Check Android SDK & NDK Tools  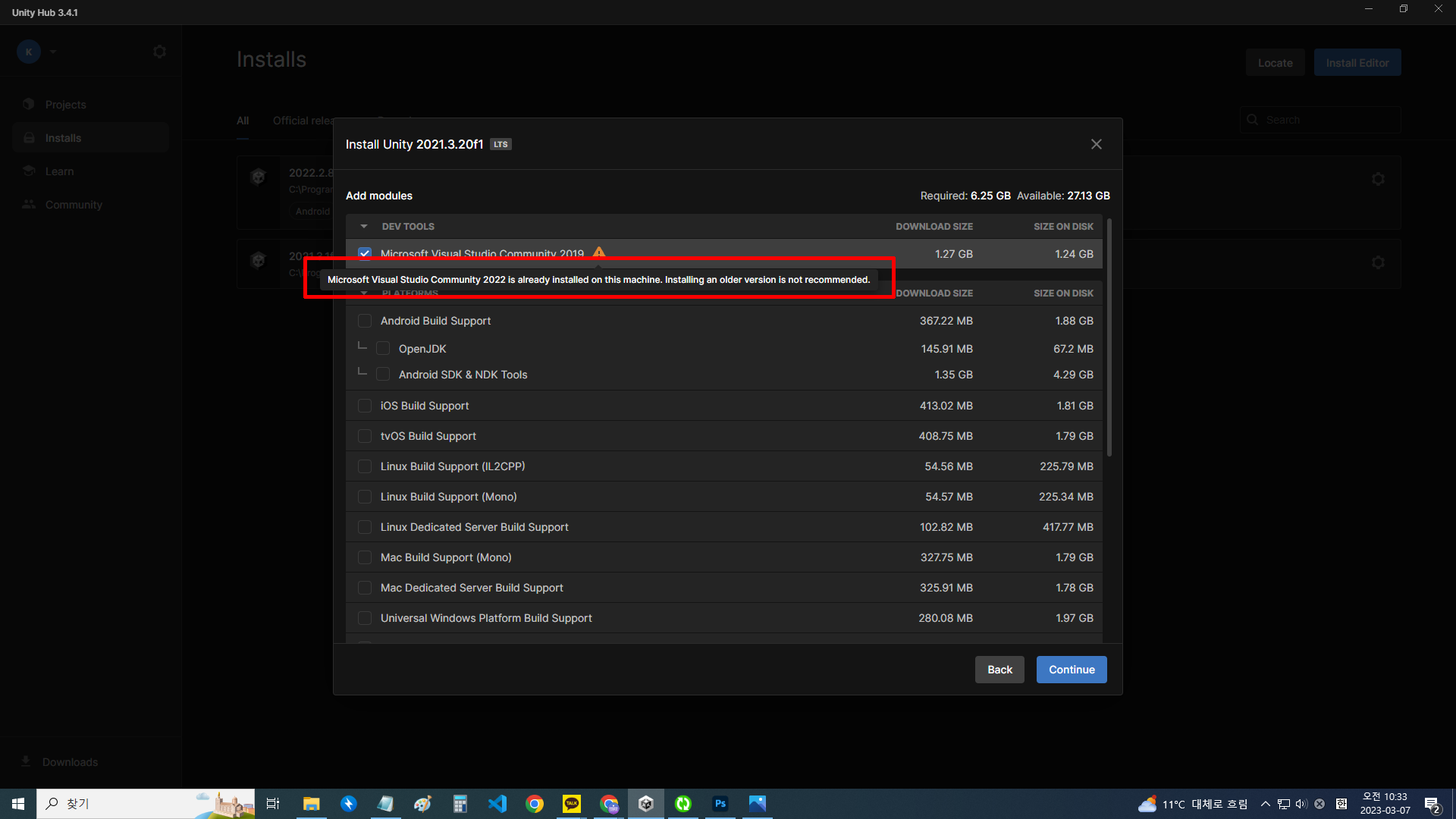pos(383,375)
